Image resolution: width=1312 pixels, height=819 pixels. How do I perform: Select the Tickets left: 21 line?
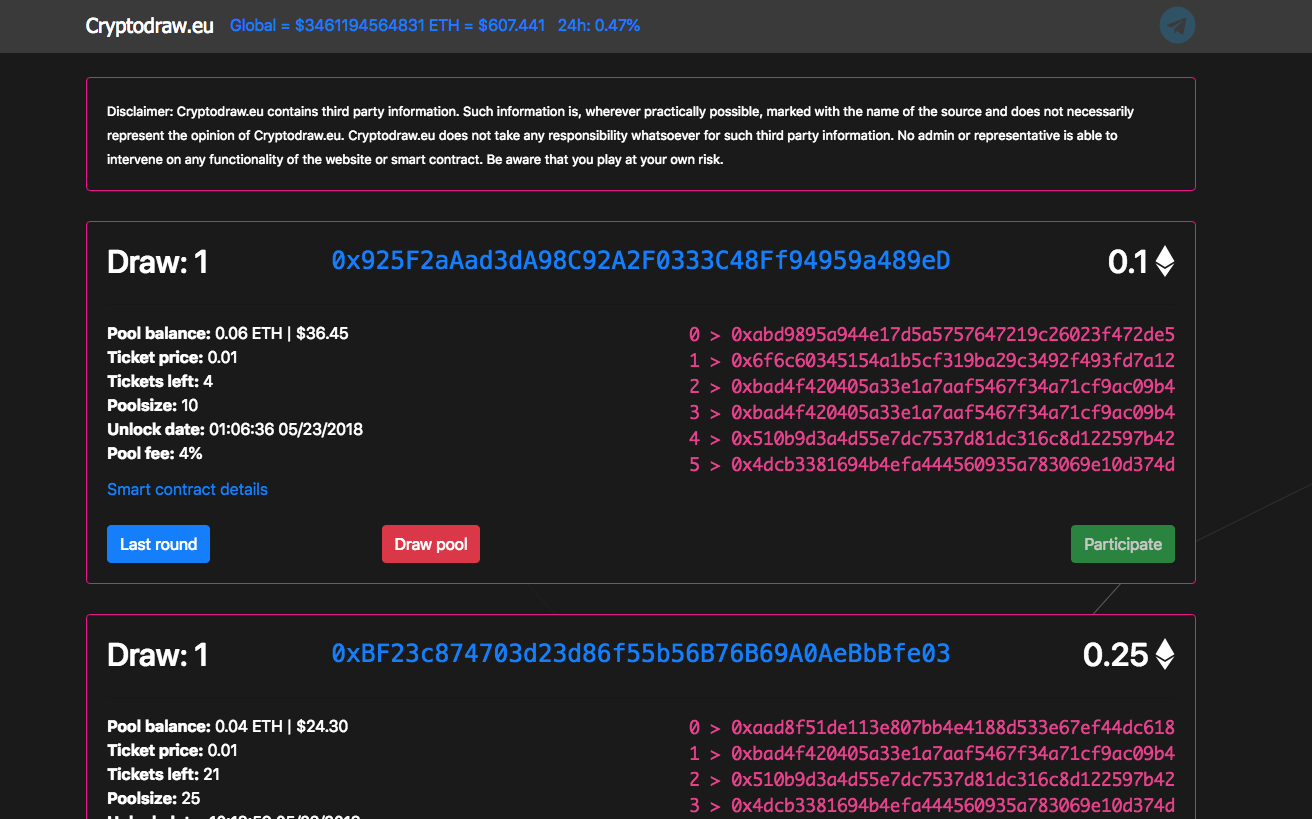(x=164, y=774)
